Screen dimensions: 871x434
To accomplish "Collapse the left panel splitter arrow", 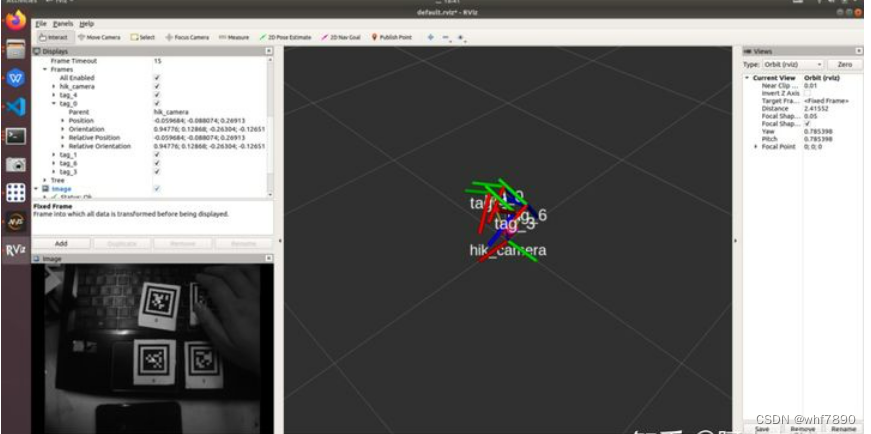I will click(x=279, y=241).
